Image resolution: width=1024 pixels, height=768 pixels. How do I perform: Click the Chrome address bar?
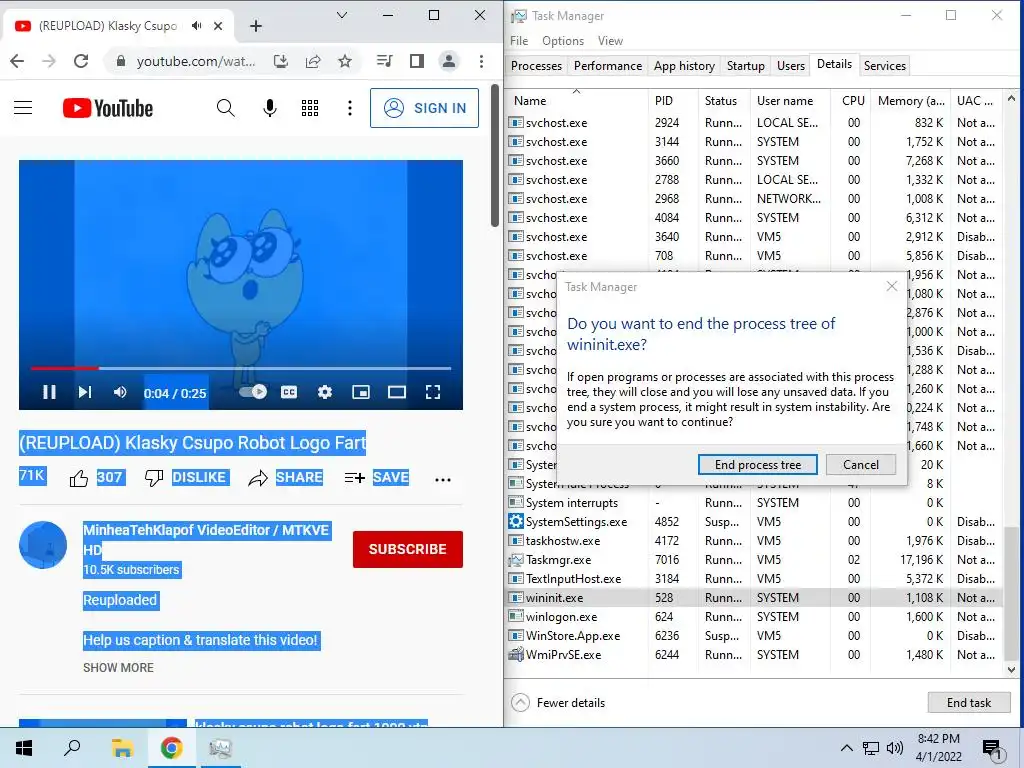[195, 61]
